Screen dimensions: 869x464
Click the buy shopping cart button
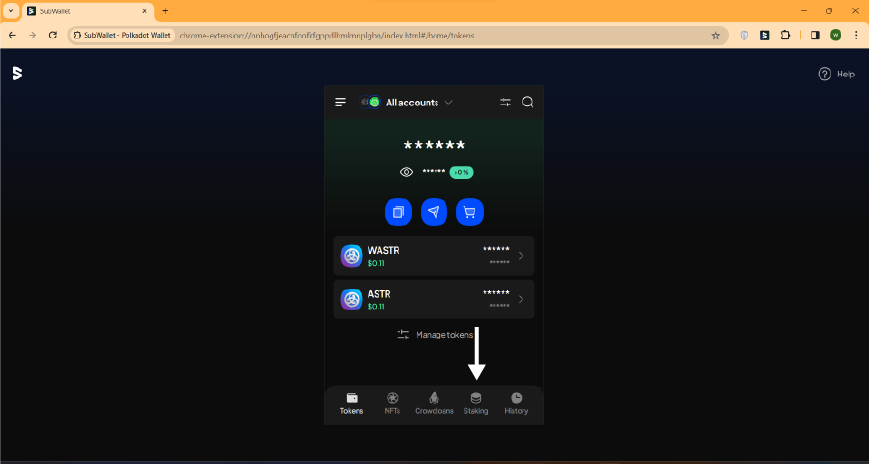[x=469, y=212]
